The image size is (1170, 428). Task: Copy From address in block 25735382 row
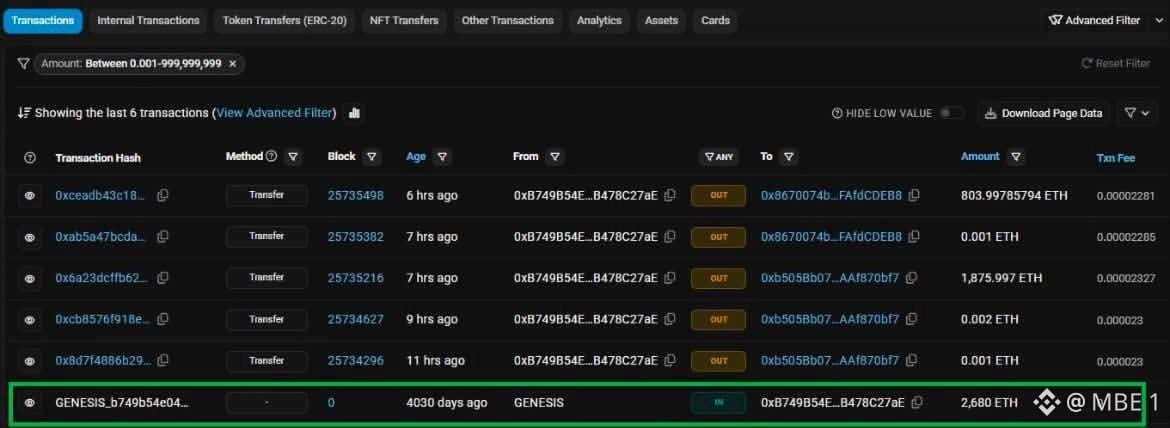(670, 236)
